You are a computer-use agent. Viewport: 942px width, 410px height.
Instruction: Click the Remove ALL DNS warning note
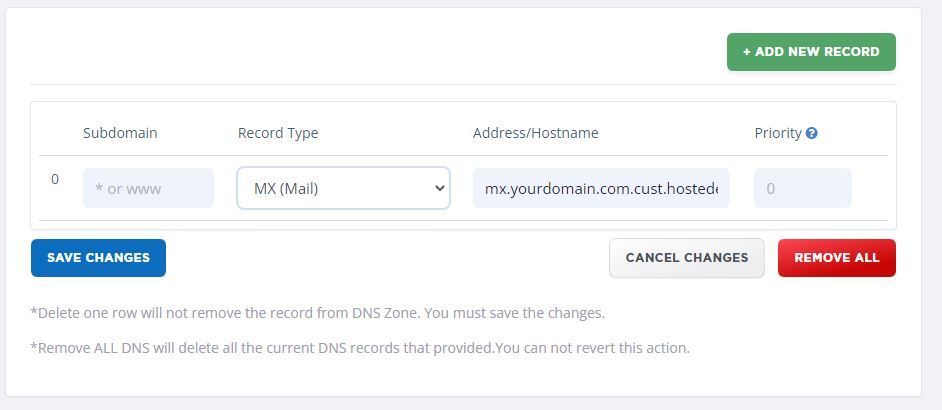(360, 349)
